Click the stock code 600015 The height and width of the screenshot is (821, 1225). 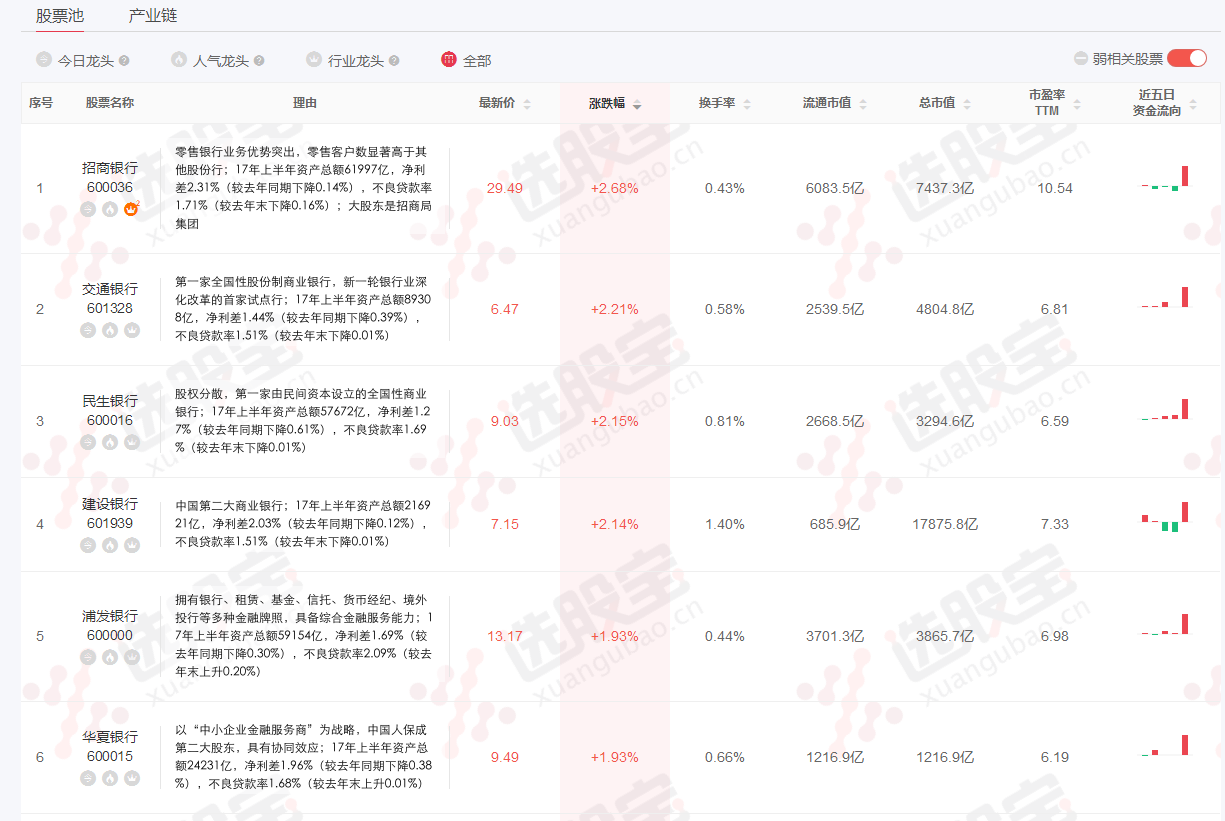click(x=110, y=757)
